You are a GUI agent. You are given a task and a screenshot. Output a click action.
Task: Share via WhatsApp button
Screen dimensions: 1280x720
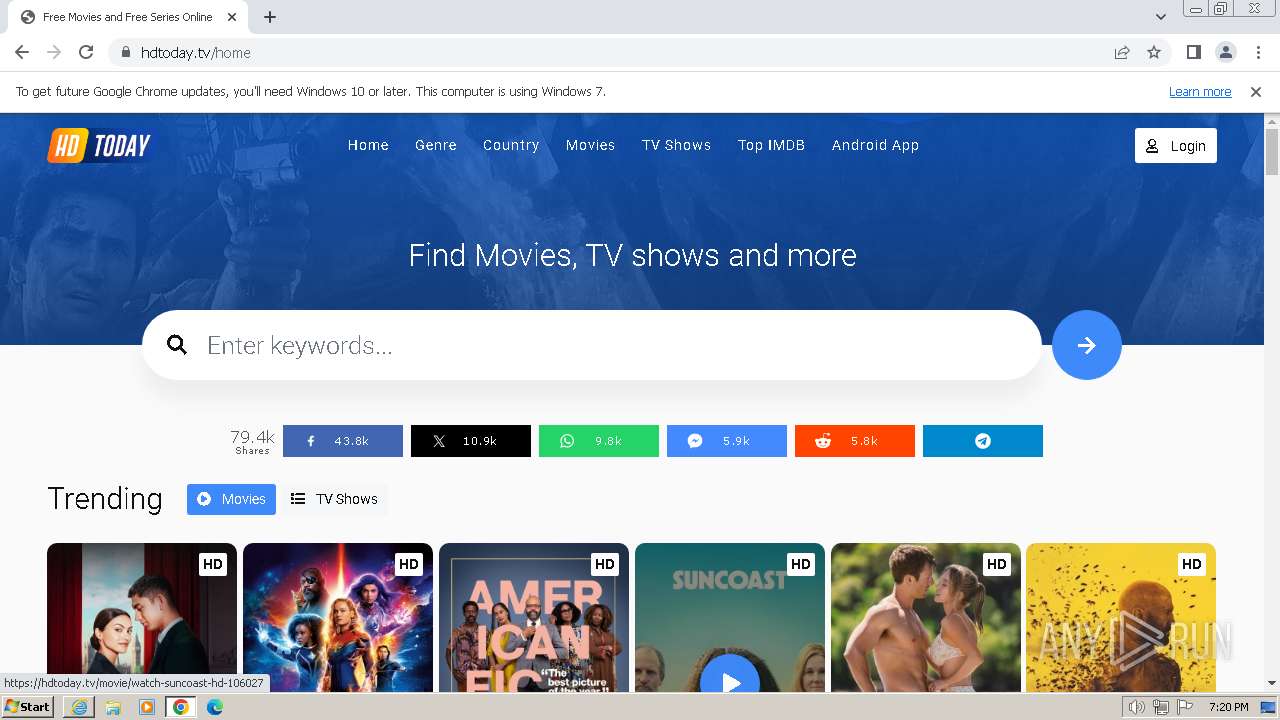598,441
